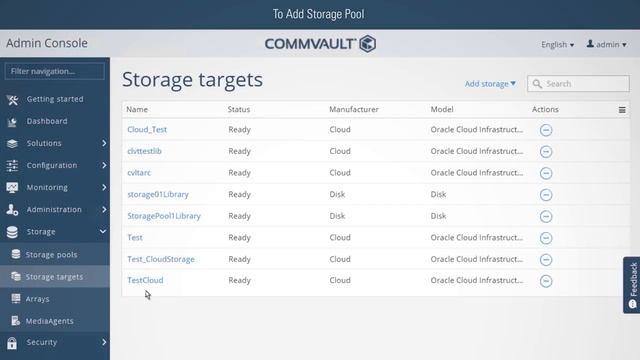Open the Test storage target link
Screen dimensions: 640x360
click(x=135, y=238)
